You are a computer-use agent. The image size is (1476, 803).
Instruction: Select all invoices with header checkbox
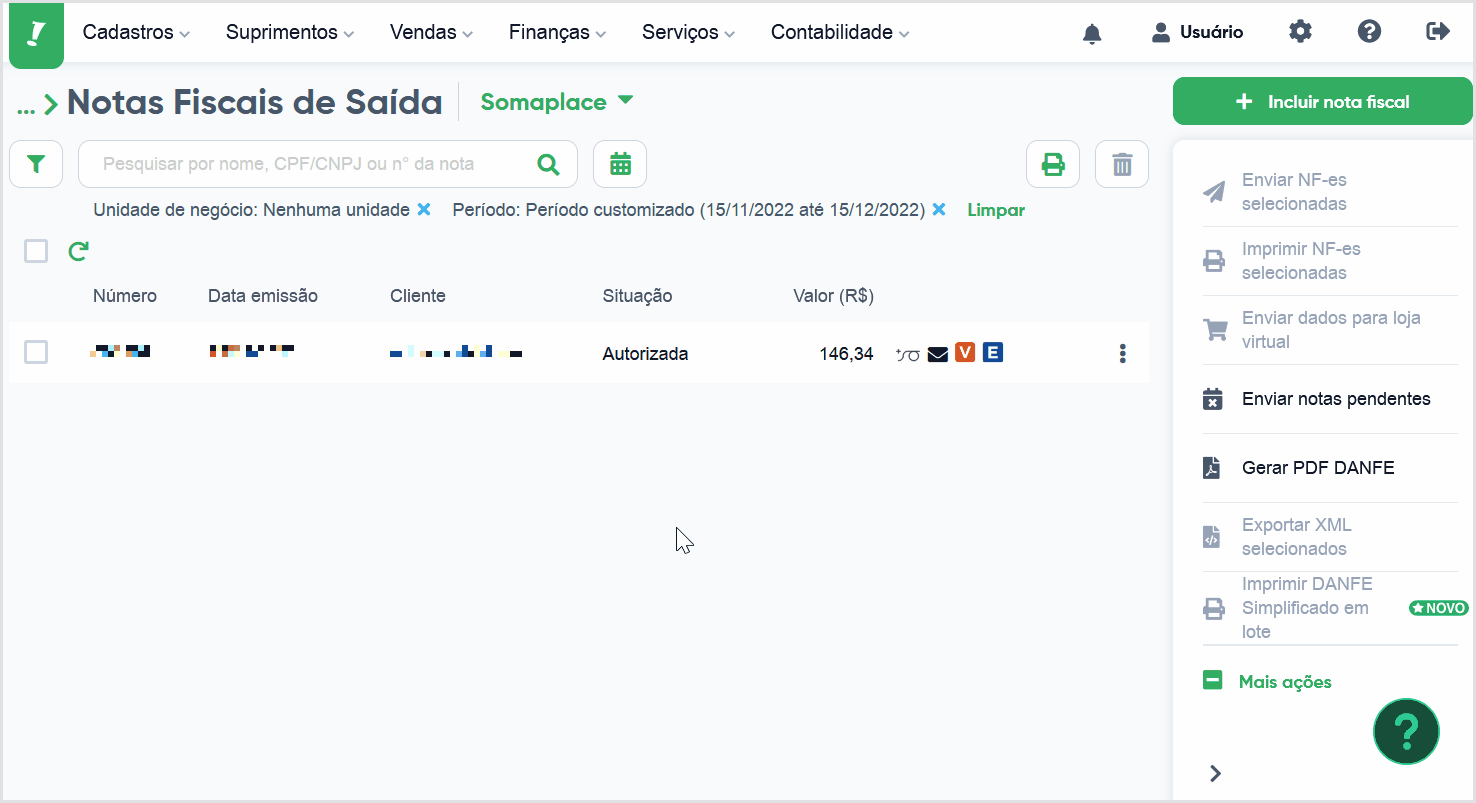pyautogui.click(x=36, y=251)
